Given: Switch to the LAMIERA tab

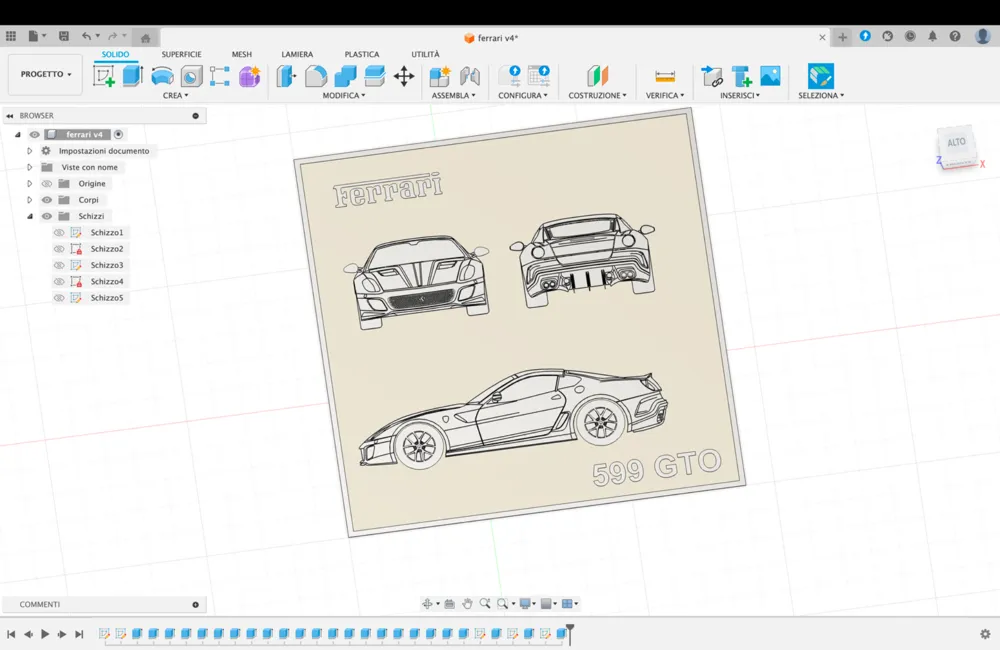Looking at the screenshot, I should coord(297,54).
